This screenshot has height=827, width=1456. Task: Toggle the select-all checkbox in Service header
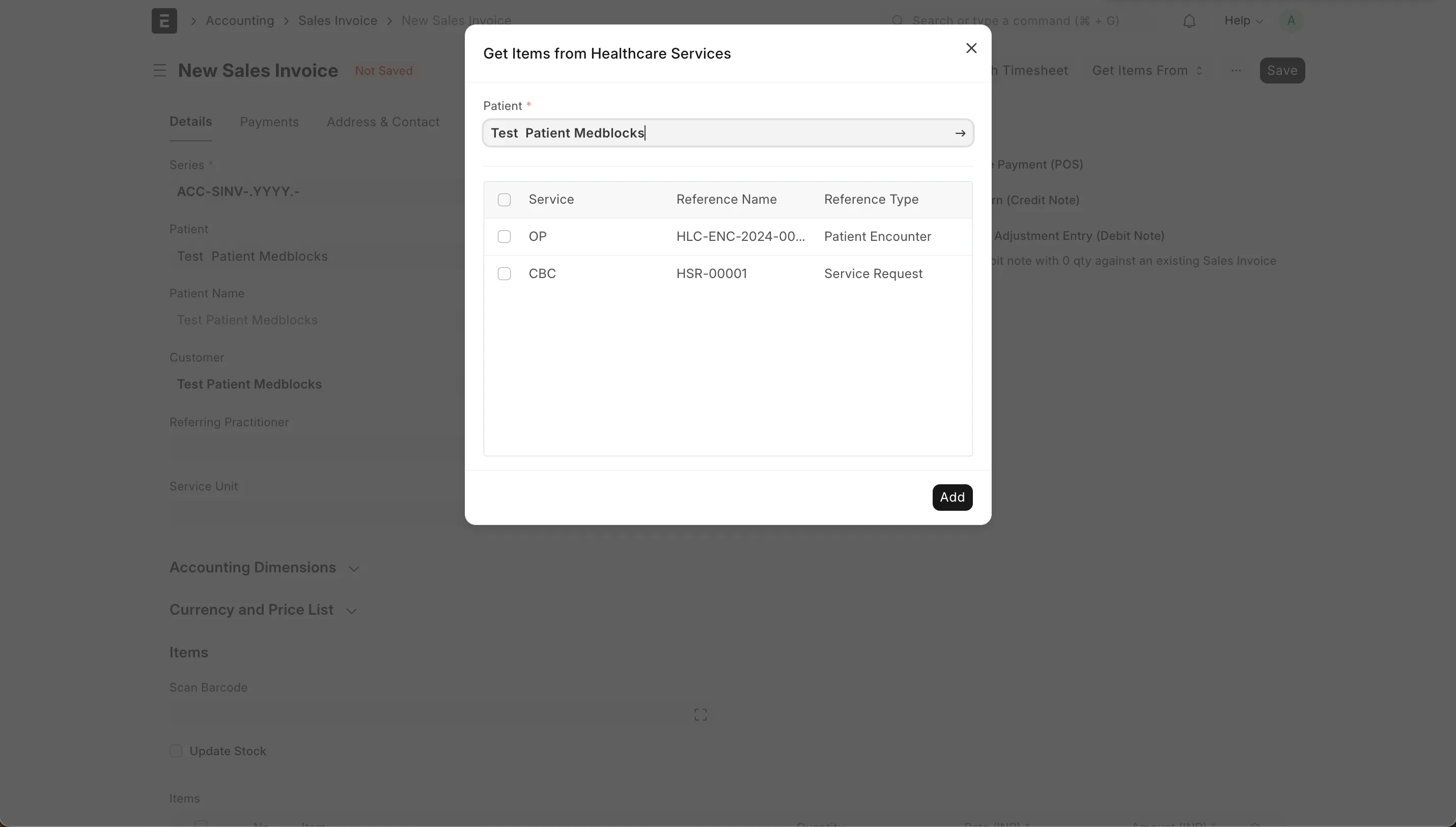(504, 200)
